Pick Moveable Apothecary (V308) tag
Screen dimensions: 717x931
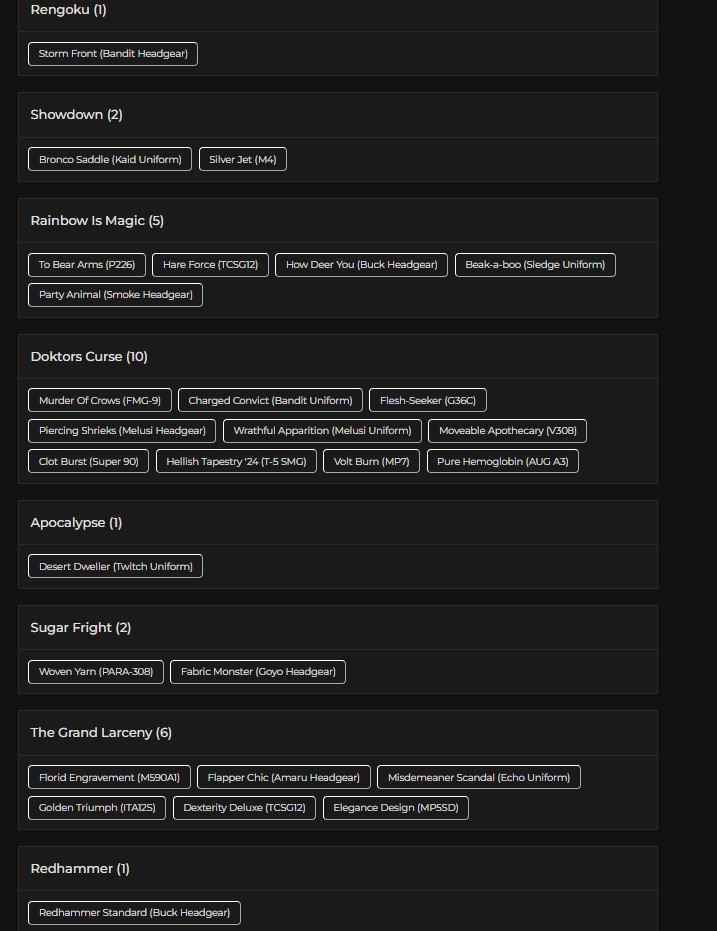click(507, 431)
